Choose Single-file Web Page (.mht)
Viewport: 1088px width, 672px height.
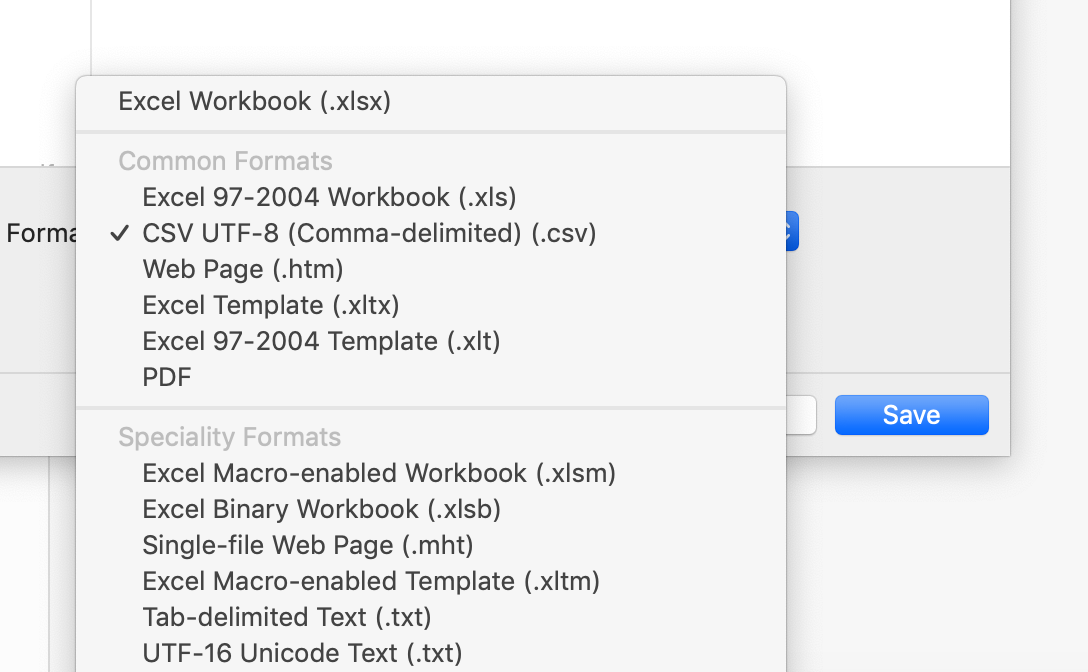click(308, 545)
